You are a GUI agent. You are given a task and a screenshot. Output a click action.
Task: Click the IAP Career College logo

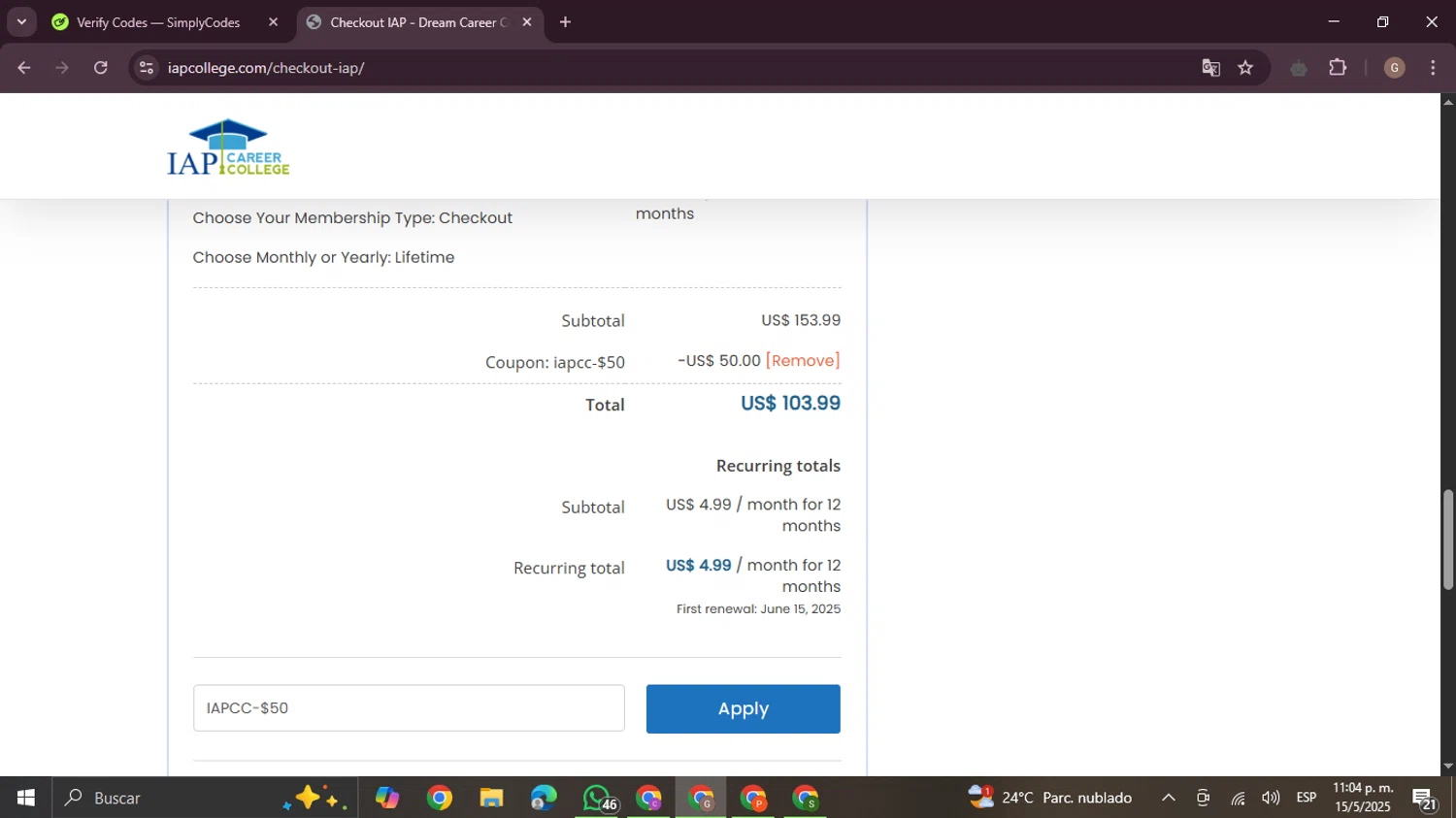point(228,147)
